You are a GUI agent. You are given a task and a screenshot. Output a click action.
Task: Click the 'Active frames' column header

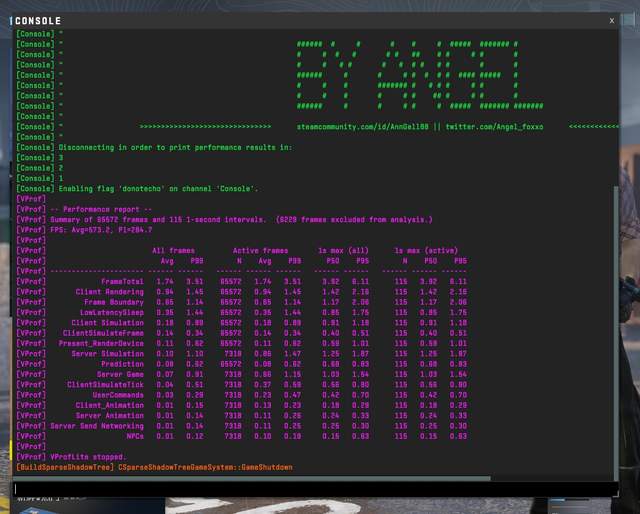pyautogui.click(x=259, y=250)
